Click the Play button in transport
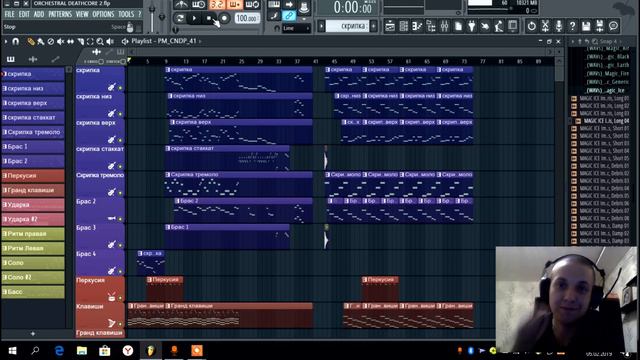 [x=194, y=18]
